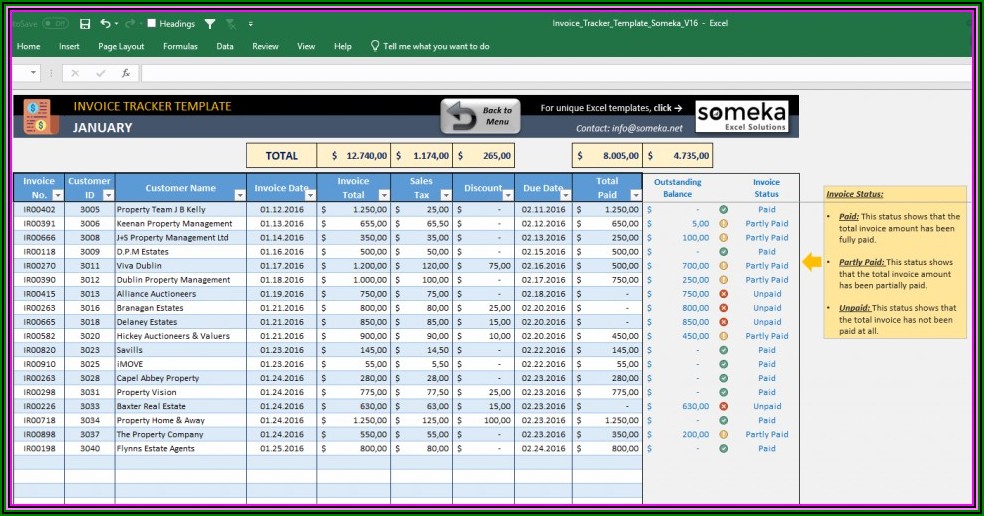Click the Insert Function fx icon
This screenshot has height=516, width=984.
tap(126, 73)
